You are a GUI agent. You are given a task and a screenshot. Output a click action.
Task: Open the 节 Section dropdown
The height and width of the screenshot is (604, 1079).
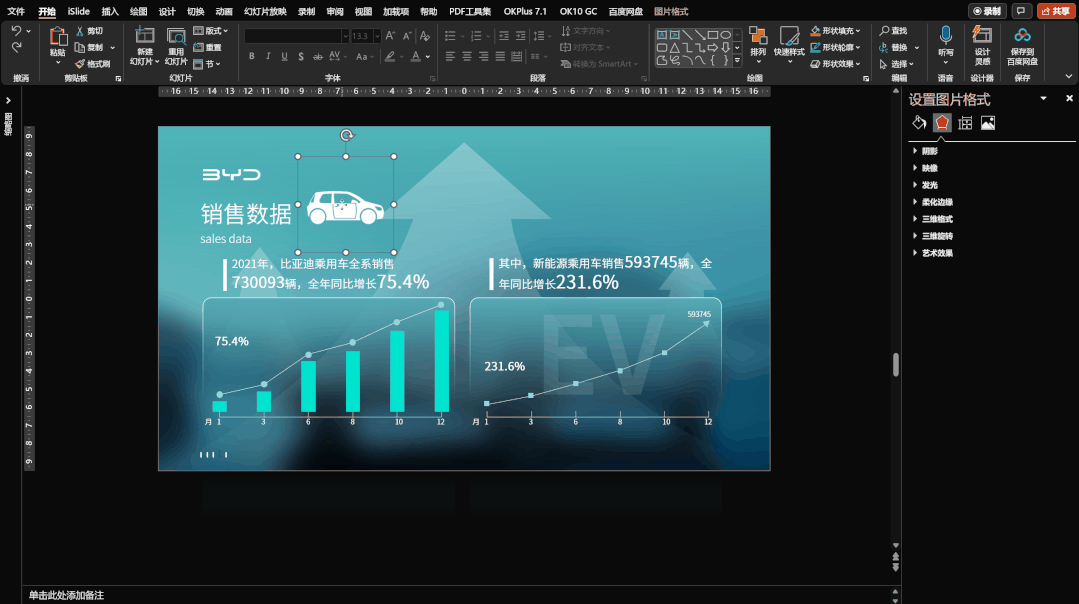(x=207, y=64)
